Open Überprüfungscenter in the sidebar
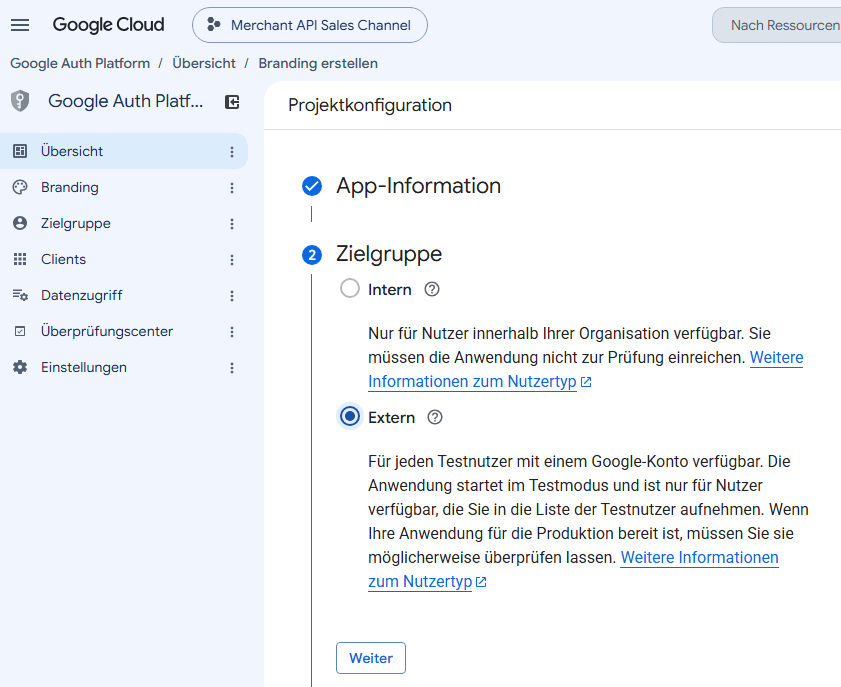Viewport: 841px width, 687px height. (124, 331)
